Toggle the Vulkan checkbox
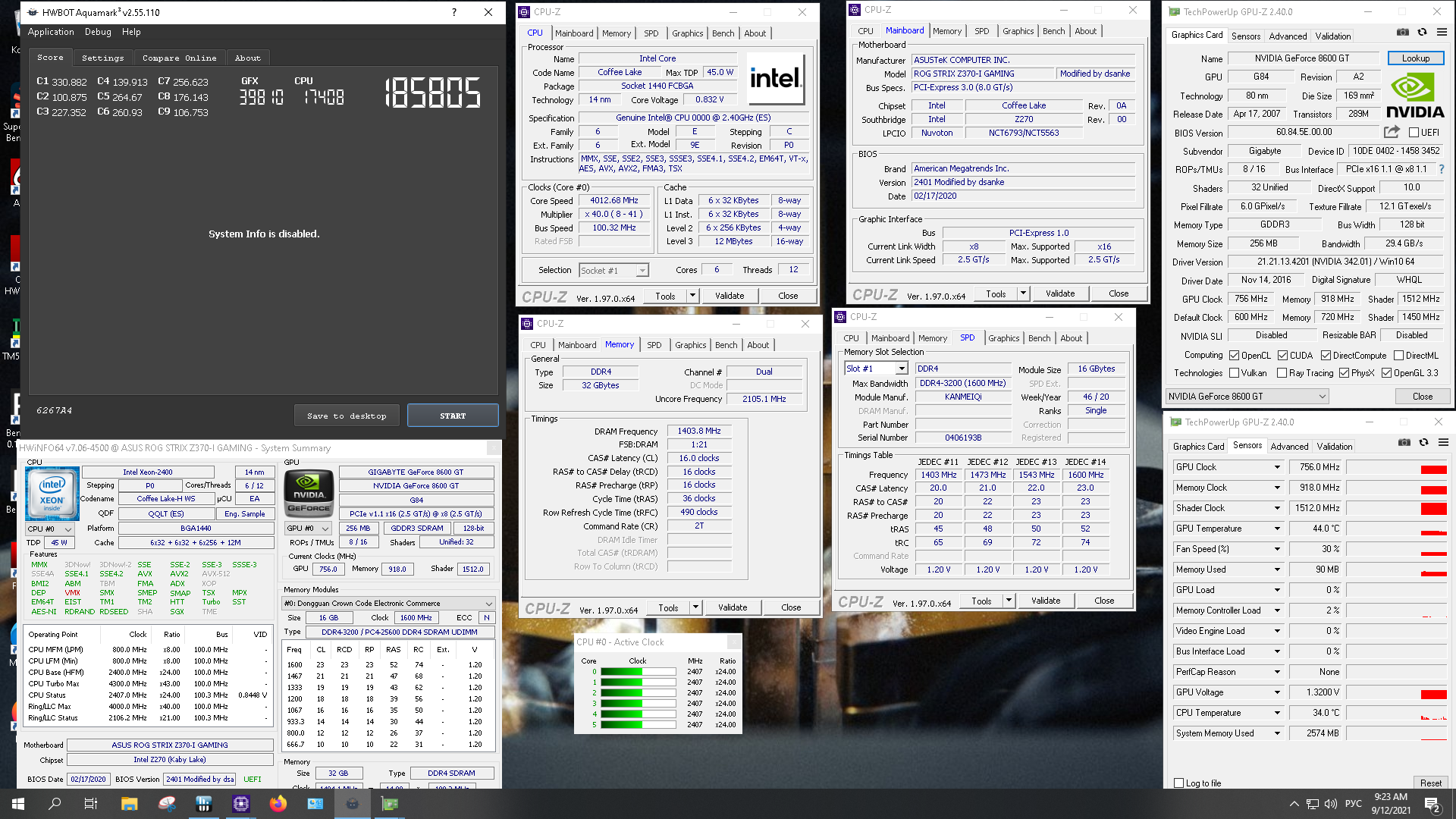Image resolution: width=1456 pixels, height=819 pixels. coord(1234,373)
